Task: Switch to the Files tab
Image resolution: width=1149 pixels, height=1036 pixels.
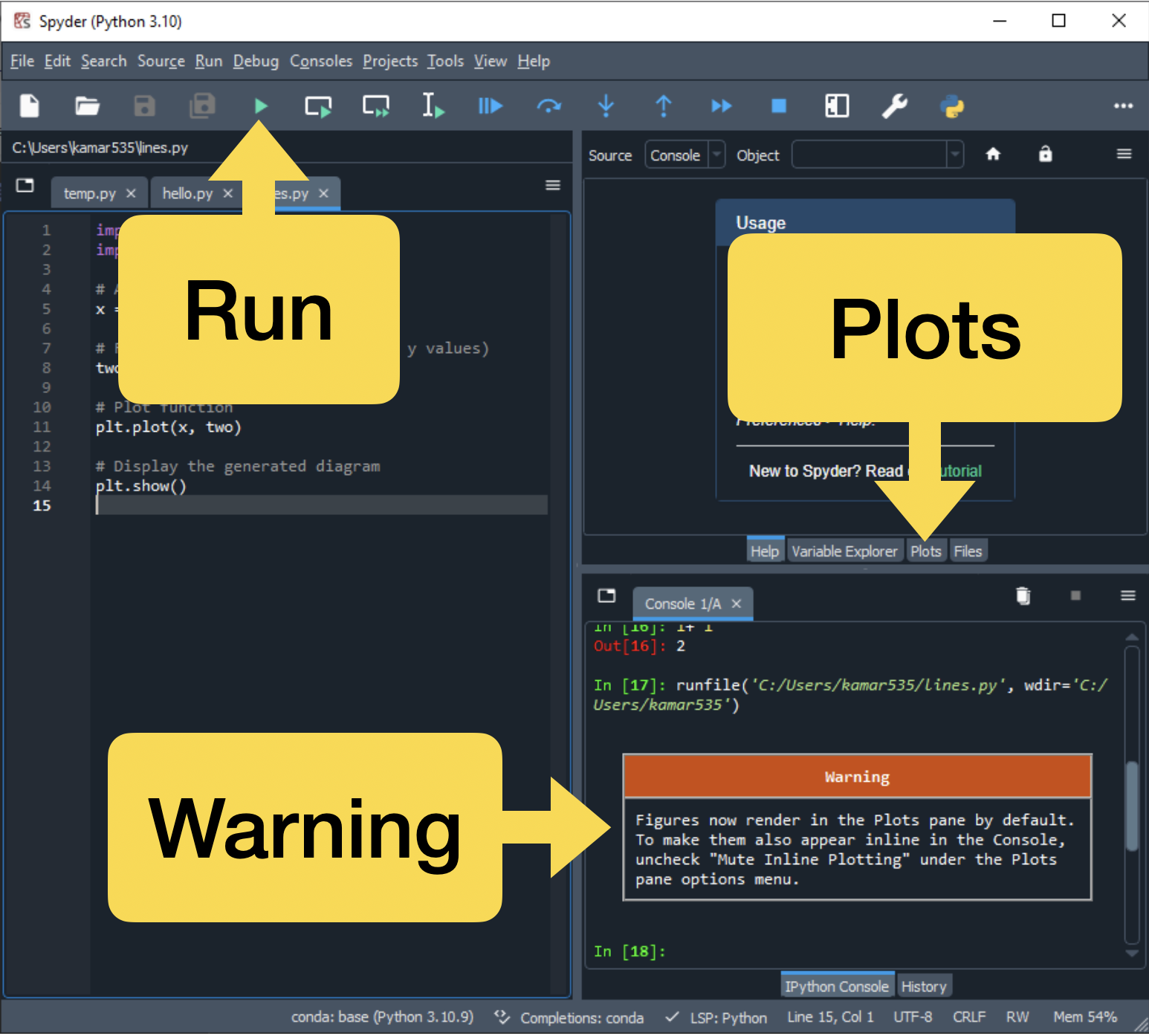Action: (968, 551)
